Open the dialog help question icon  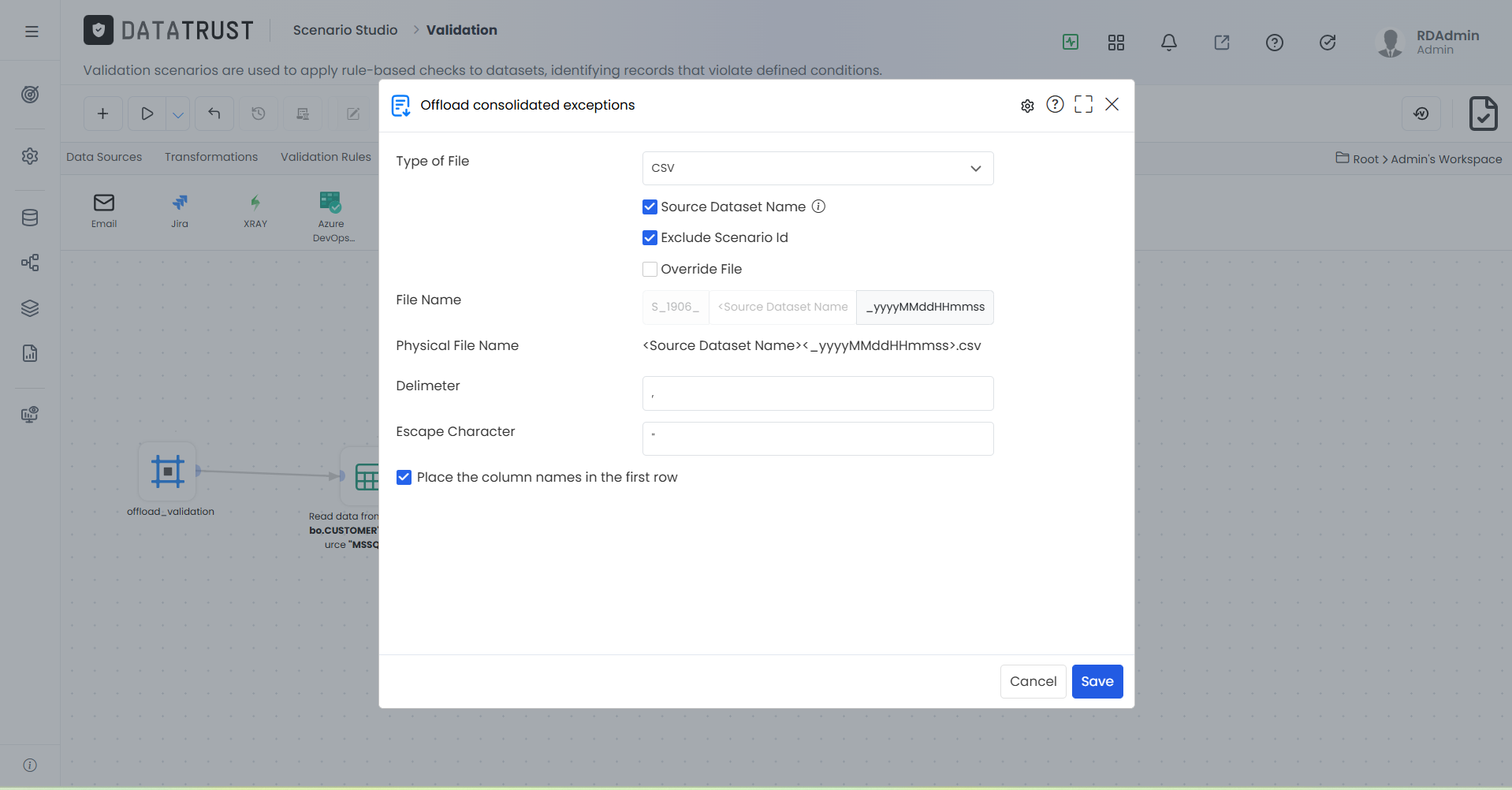click(1055, 104)
